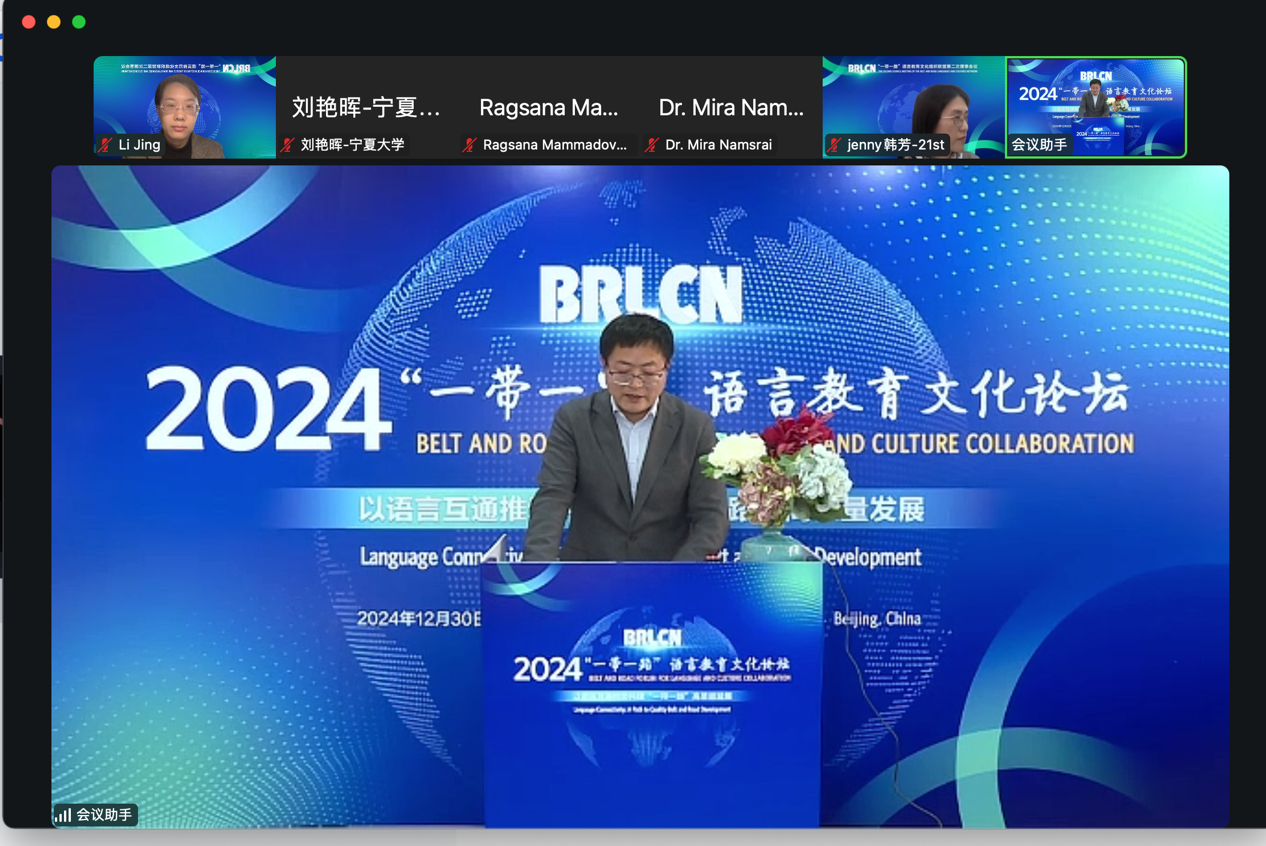Click the signal strength bars icon

point(63,815)
